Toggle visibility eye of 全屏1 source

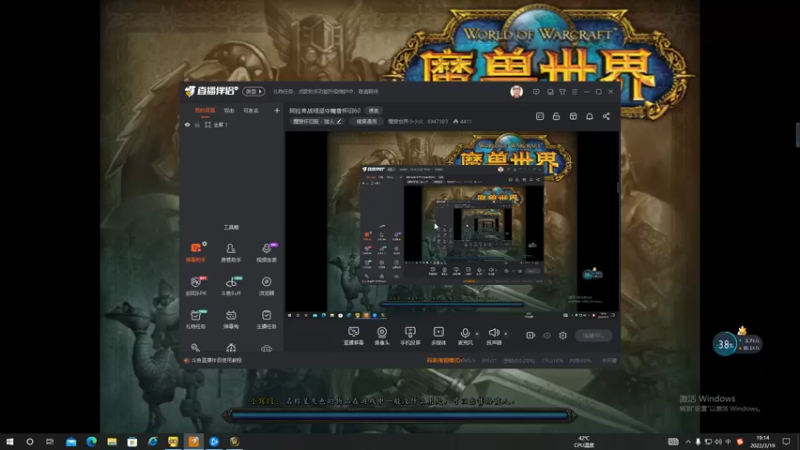[187, 124]
